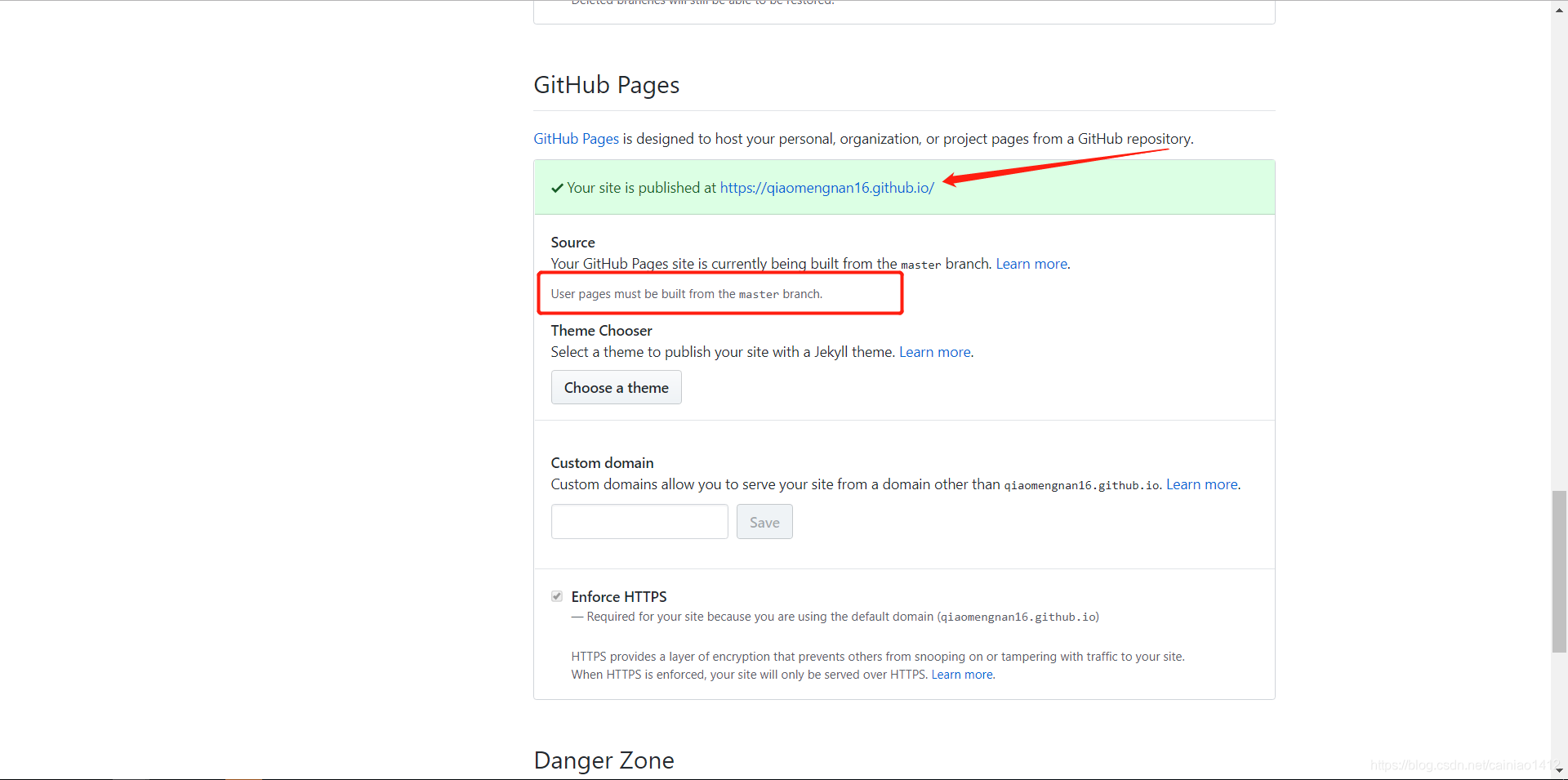Open Learn more link for Jekyll theme
Viewport: 1568px width, 780px height.
[x=935, y=352]
